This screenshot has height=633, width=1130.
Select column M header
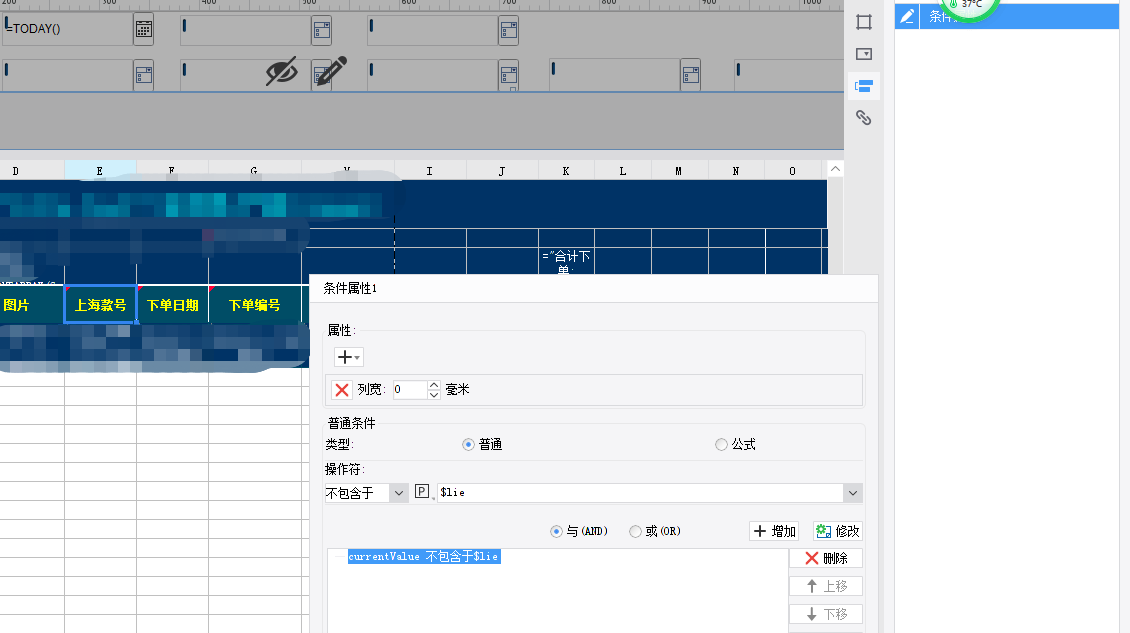click(679, 171)
